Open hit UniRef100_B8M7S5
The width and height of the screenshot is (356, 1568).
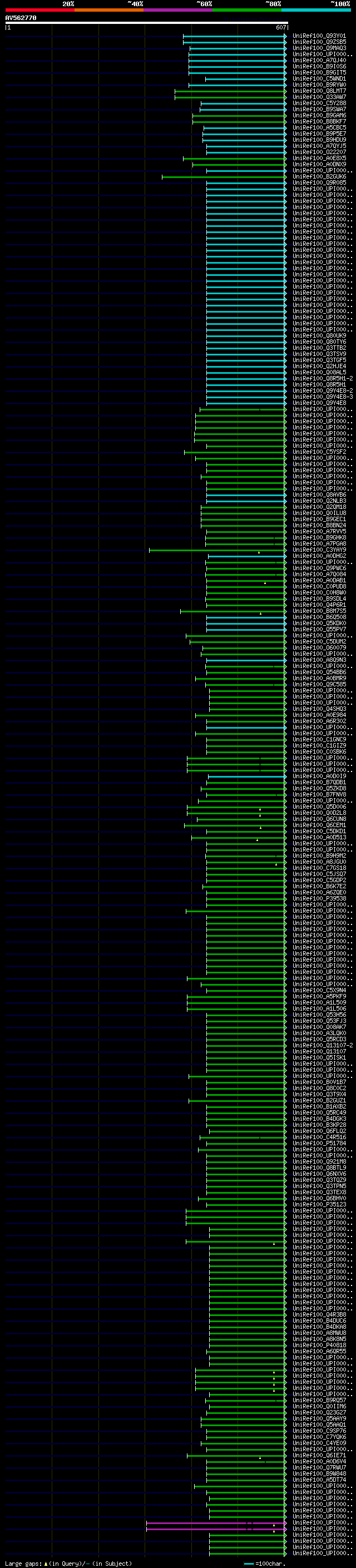[x=319, y=611]
